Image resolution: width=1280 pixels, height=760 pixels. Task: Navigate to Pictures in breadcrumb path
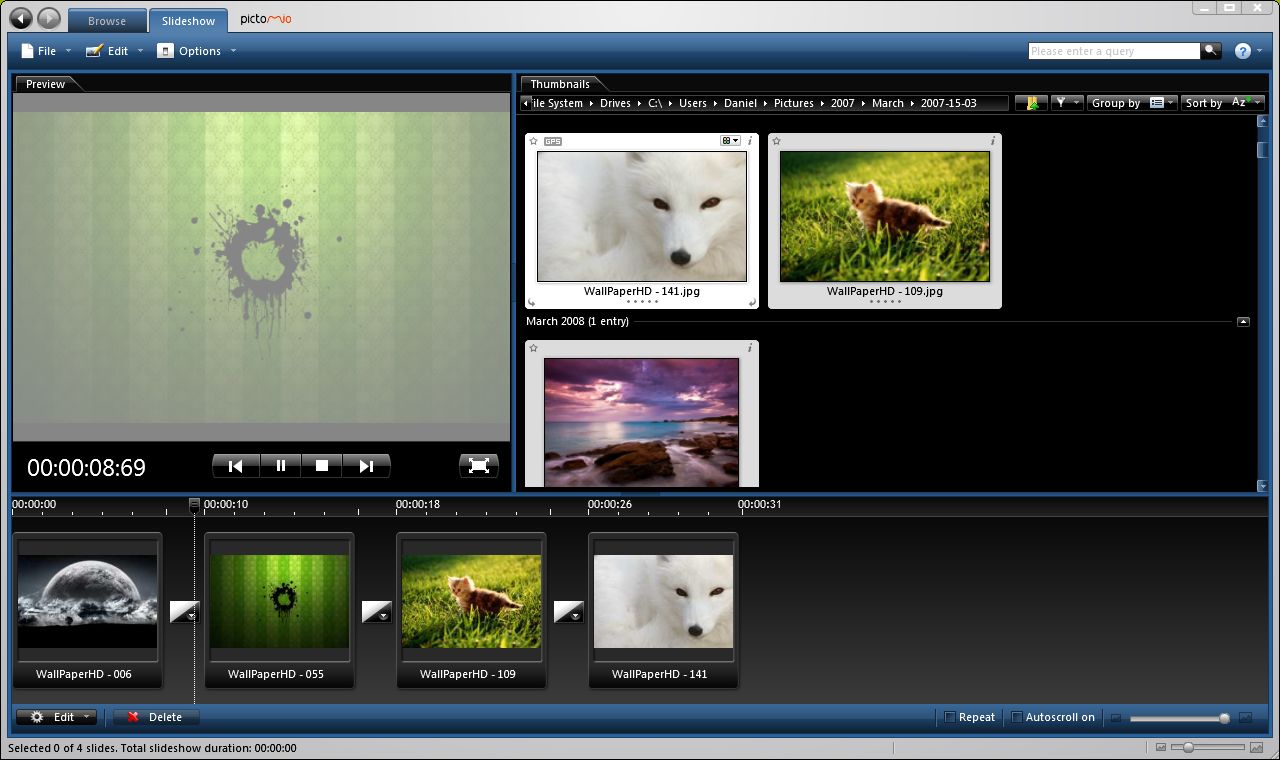click(x=794, y=103)
